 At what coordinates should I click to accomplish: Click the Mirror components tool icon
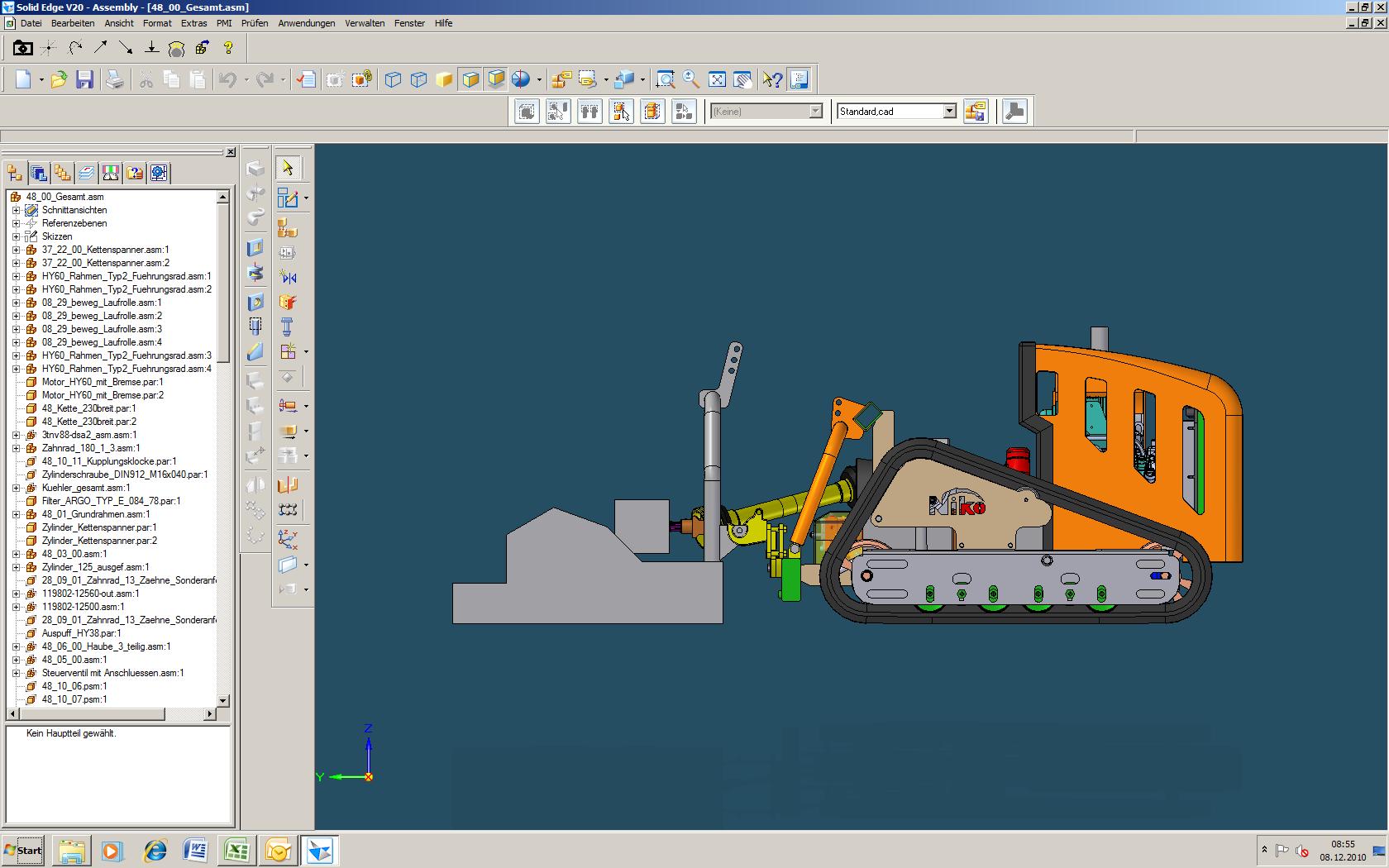[288, 277]
